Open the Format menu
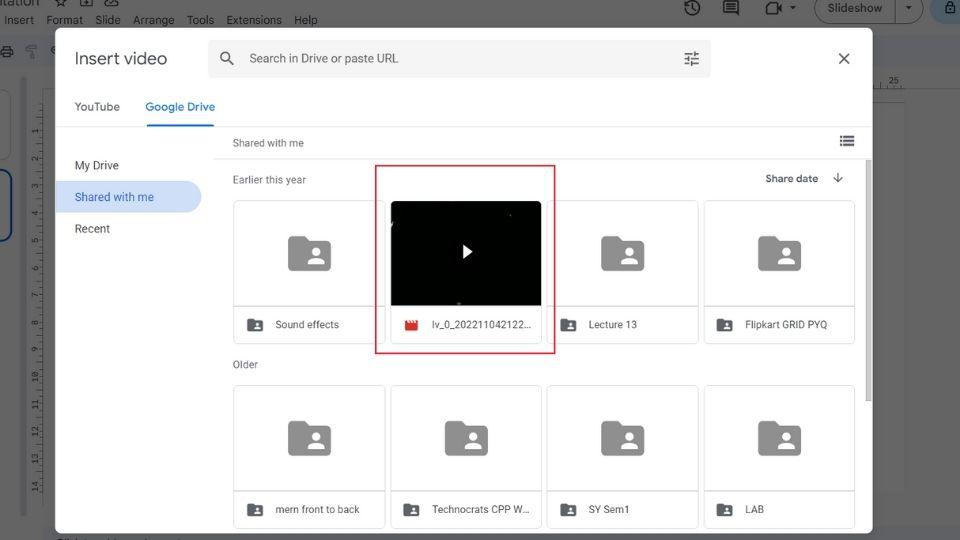960x540 pixels. point(64,20)
